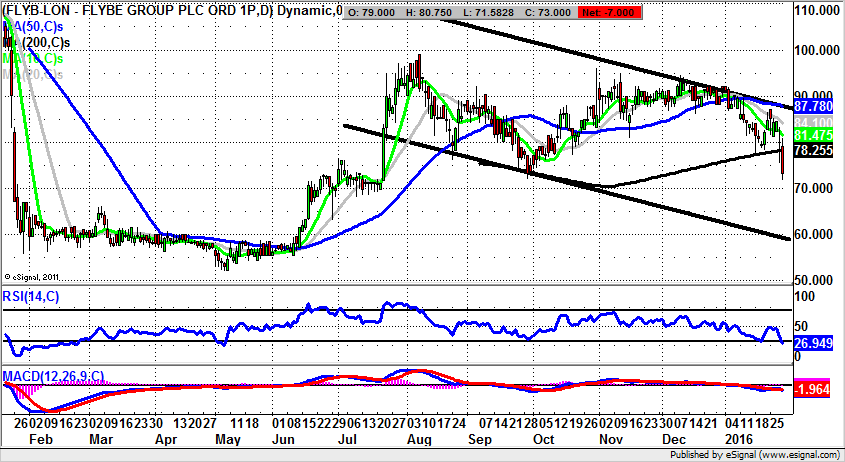
Task: Click the Close price 73.000 field
Action: tap(562, 11)
